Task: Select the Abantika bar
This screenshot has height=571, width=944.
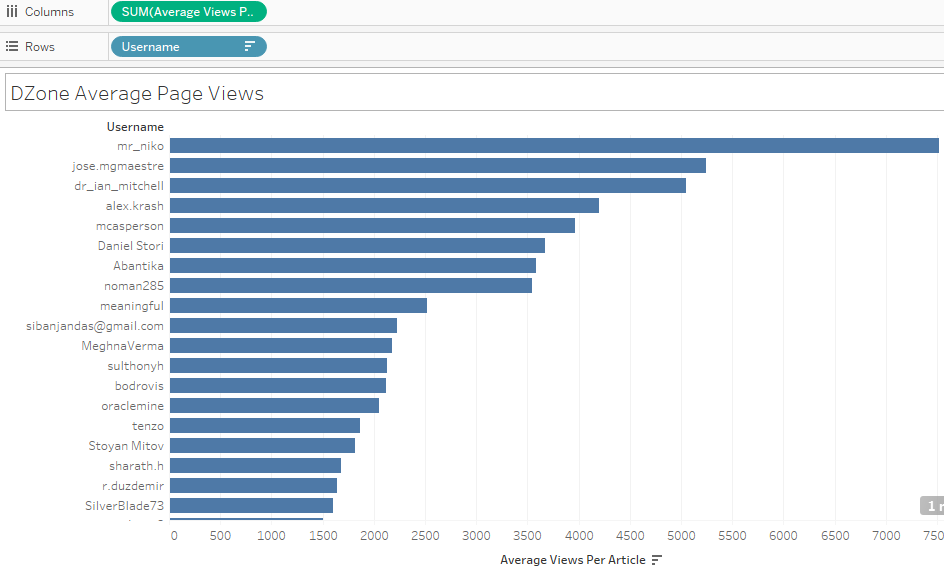Action: [x=353, y=265]
